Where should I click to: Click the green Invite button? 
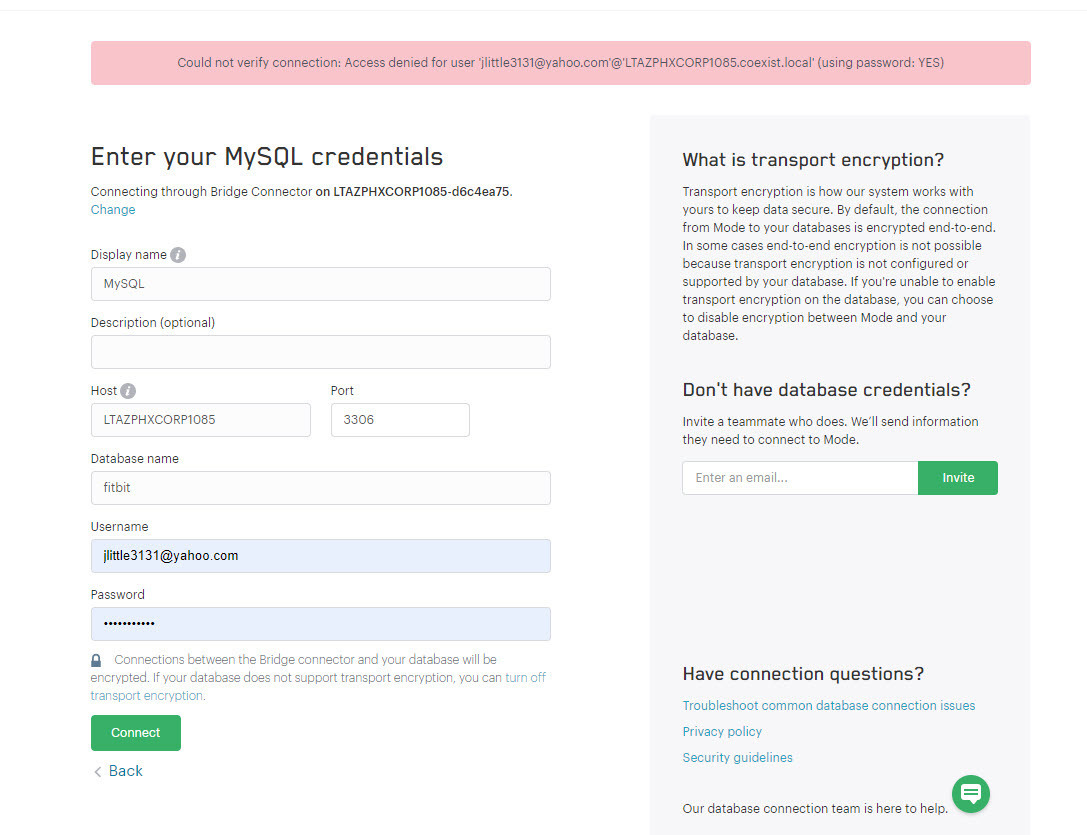coord(957,478)
